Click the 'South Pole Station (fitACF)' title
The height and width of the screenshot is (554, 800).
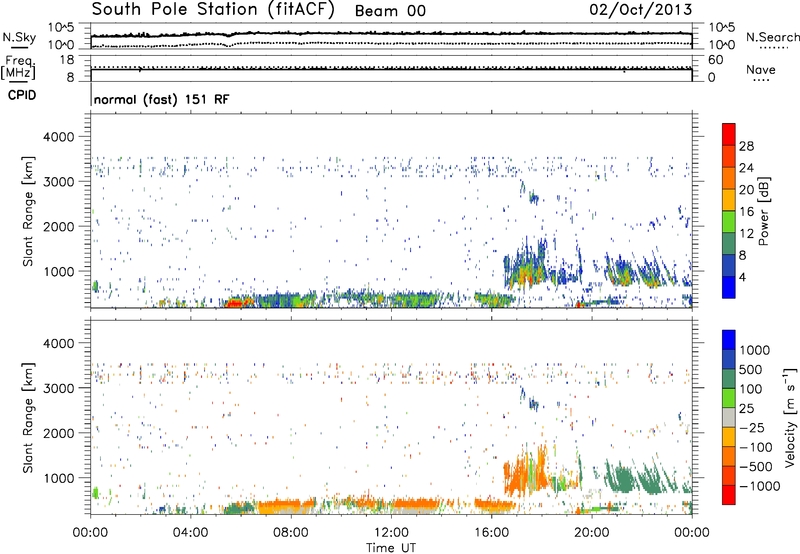(x=213, y=10)
